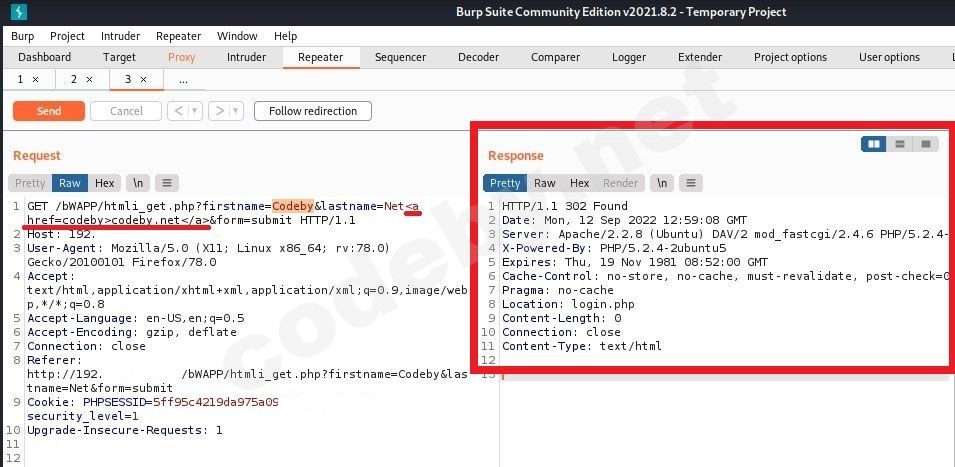Switch to the Intruder tool tab

[x=246, y=57]
